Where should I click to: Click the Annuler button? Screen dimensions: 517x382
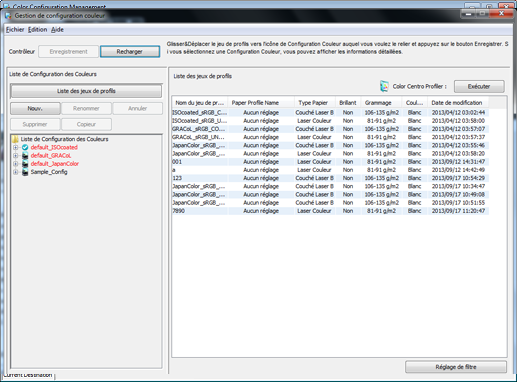pyautogui.click(x=137, y=108)
